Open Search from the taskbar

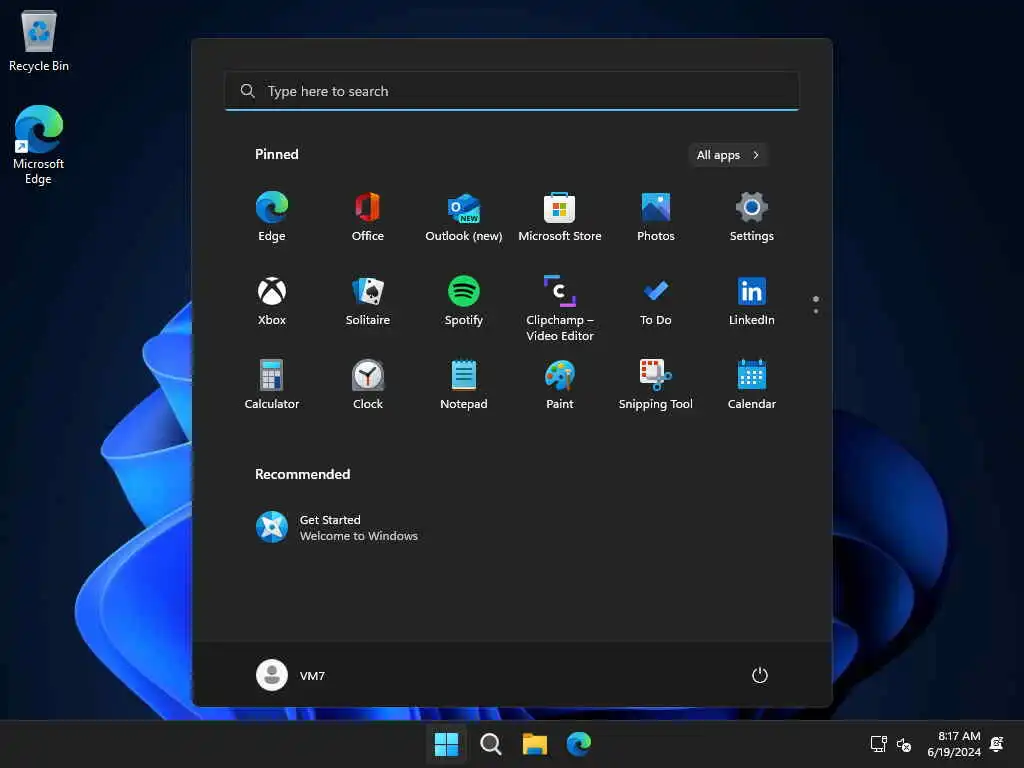pos(490,744)
